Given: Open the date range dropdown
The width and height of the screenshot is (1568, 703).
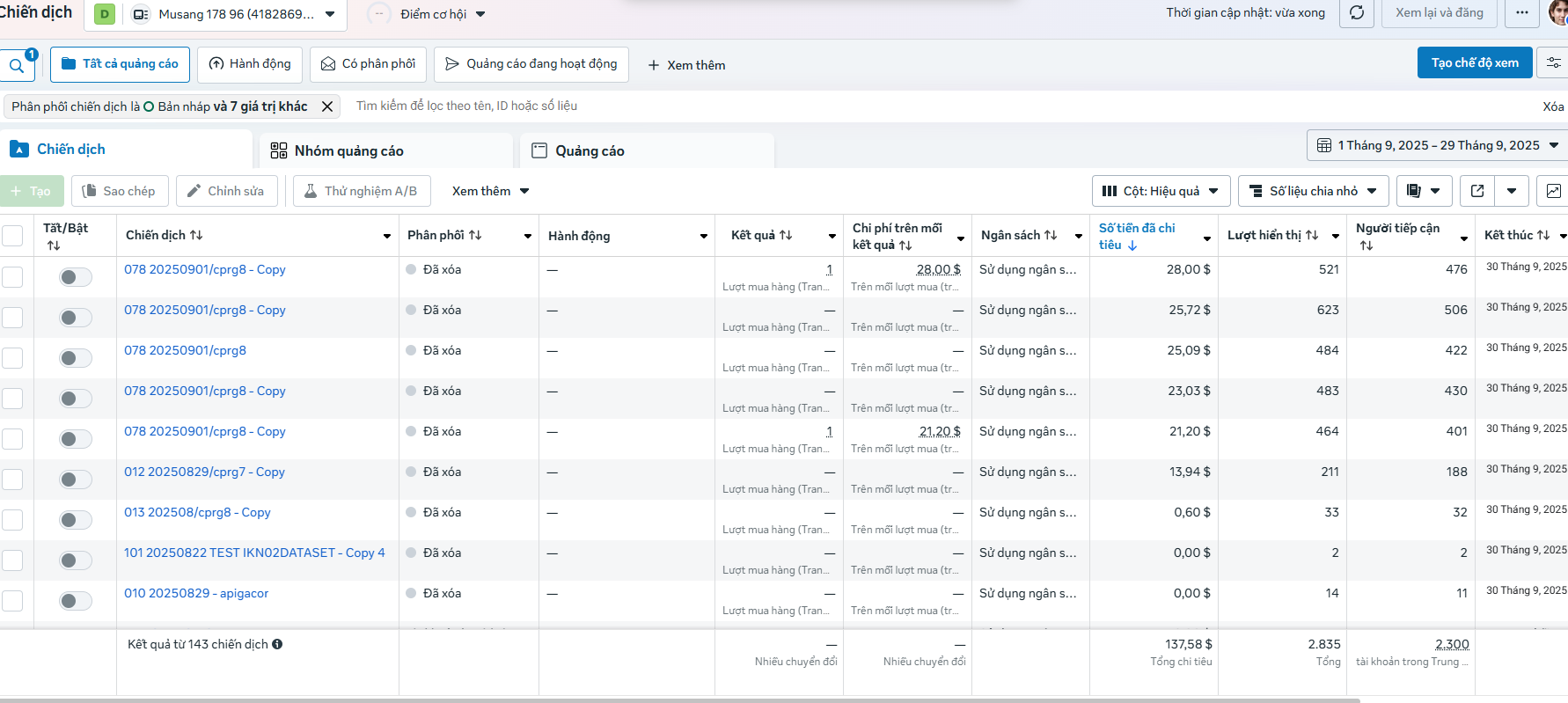Looking at the screenshot, I should tap(1437, 145).
